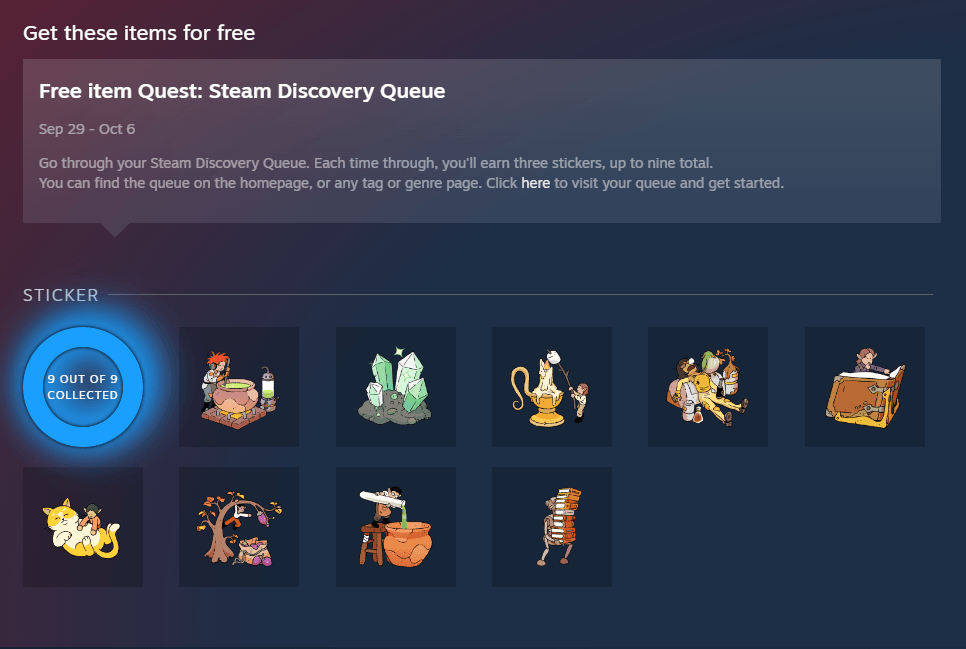Open the golden candle lamp marshmallow sticker

tap(552, 386)
